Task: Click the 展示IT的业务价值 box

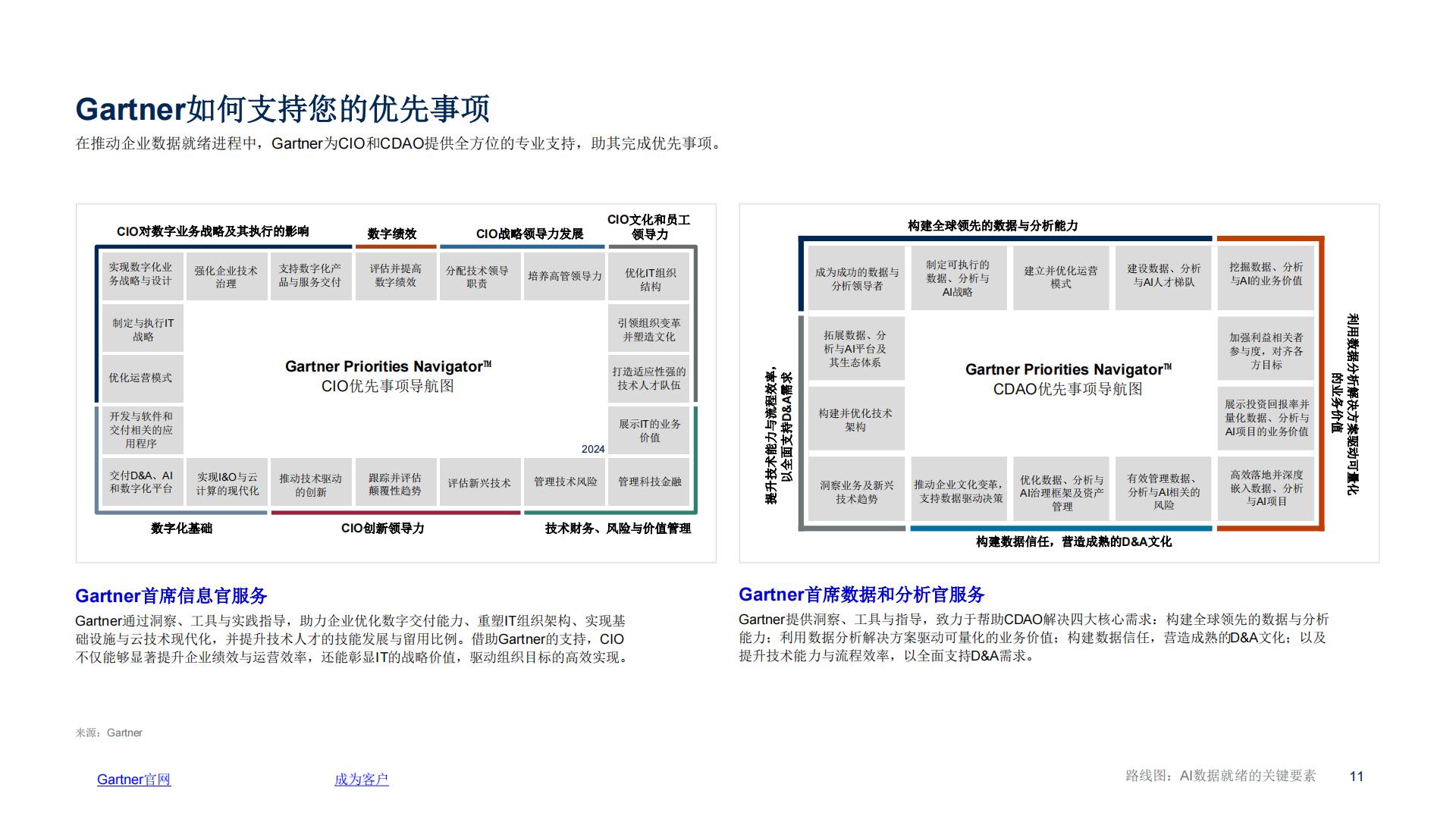Action: [649, 430]
